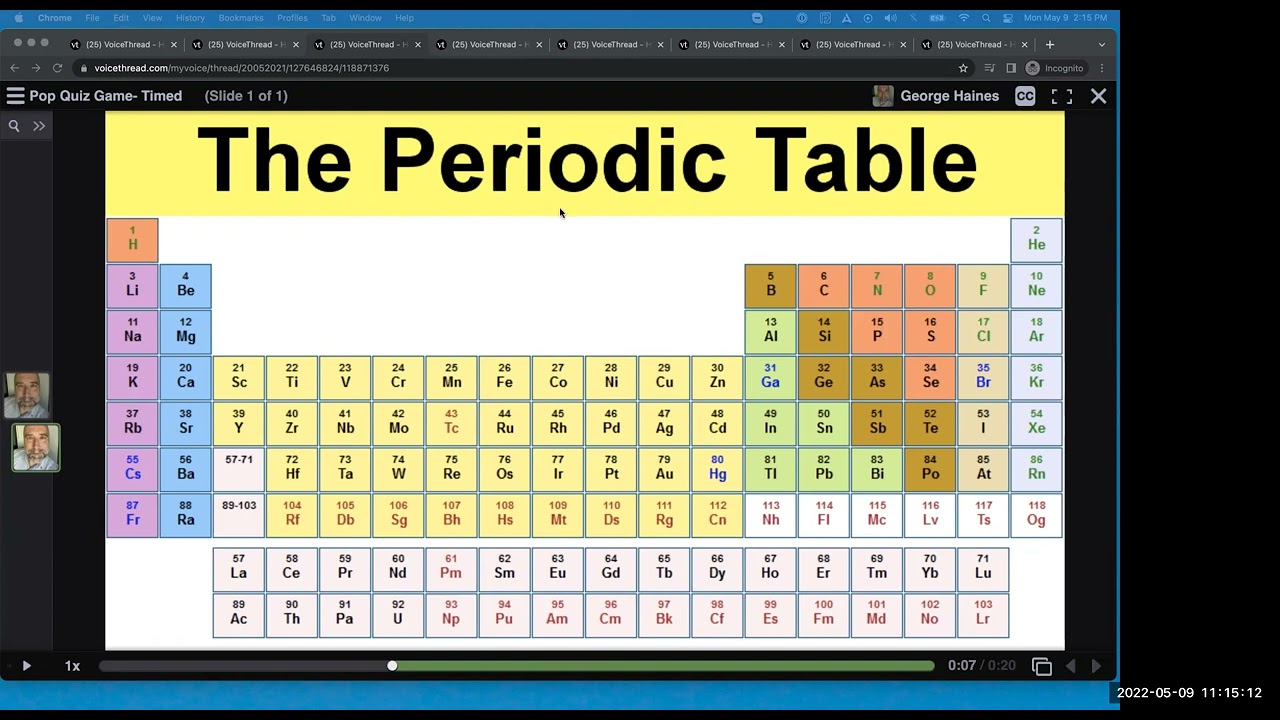1280x720 pixels.
Task: Click the Helium He element cell
Action: point(1036,240)
